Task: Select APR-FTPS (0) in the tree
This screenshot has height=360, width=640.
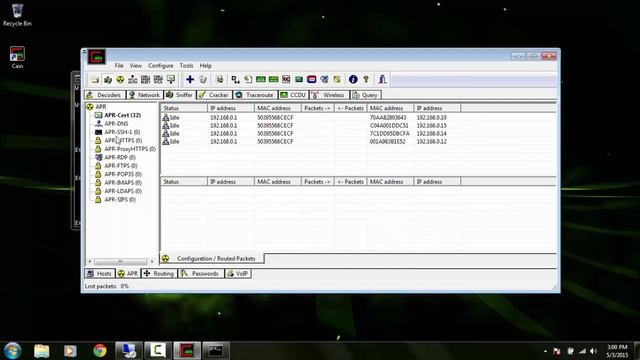Action: click(121, 166)
